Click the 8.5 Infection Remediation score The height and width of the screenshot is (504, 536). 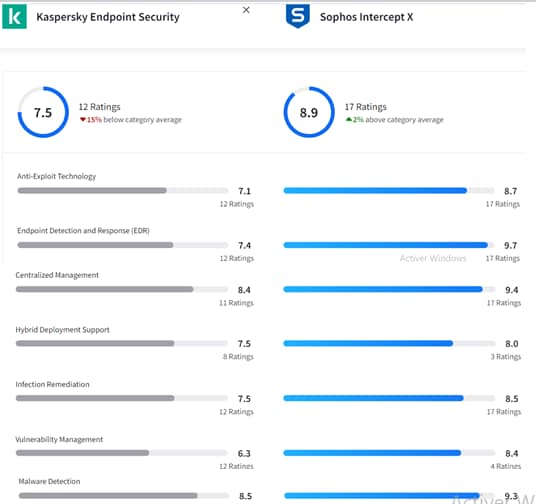coord(512,399)
